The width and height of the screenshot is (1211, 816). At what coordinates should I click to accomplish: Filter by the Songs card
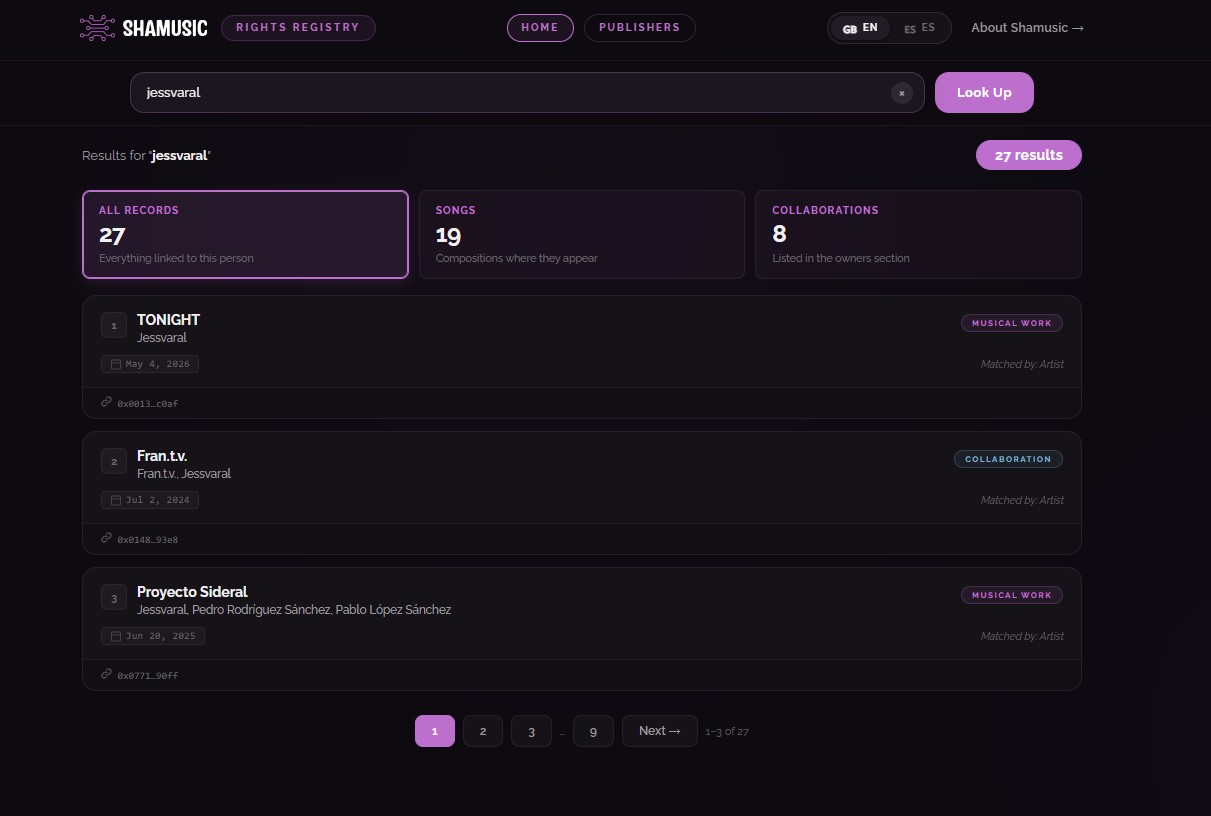click(582, 234)
